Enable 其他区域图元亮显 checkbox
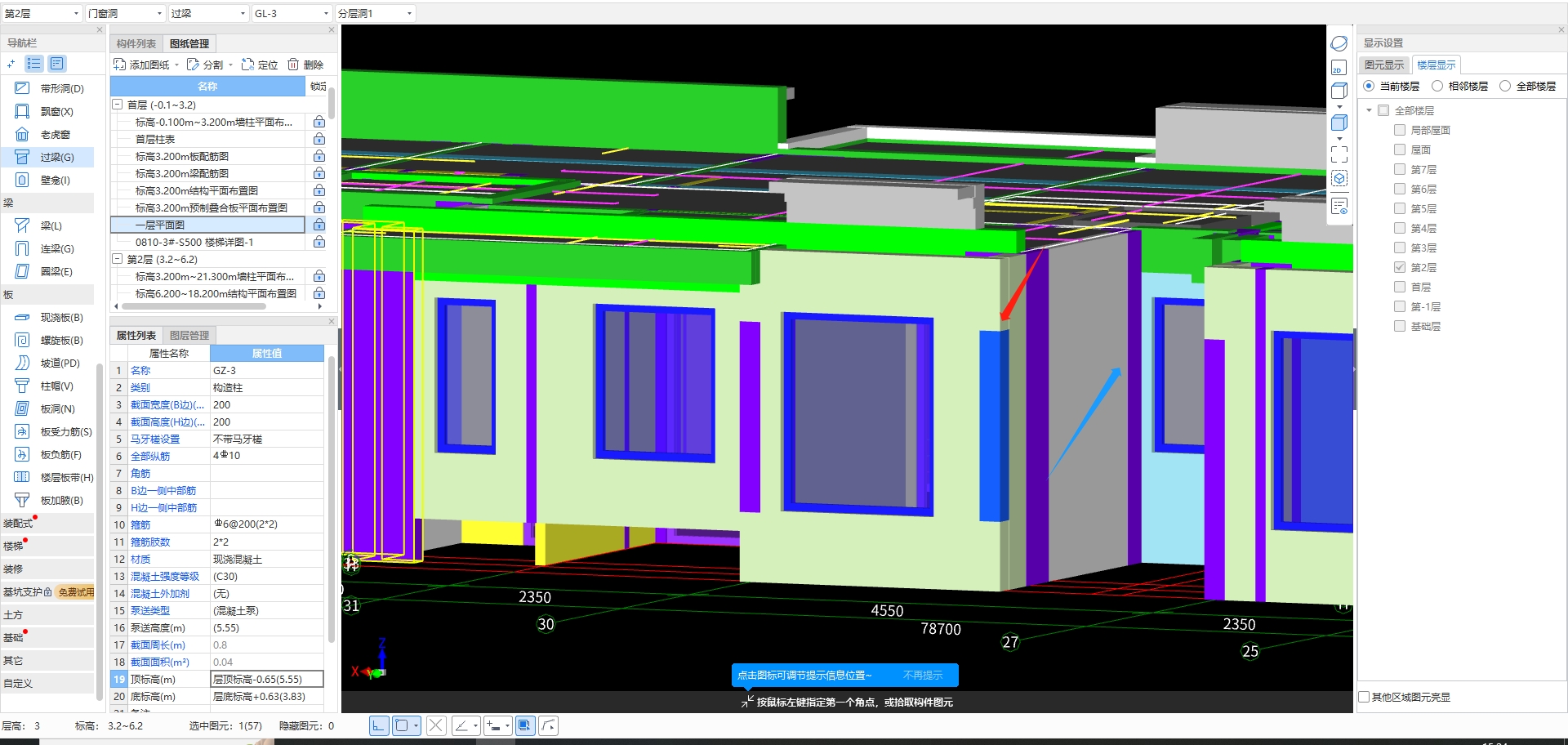1568x745 pixels. pos(1364,697)
